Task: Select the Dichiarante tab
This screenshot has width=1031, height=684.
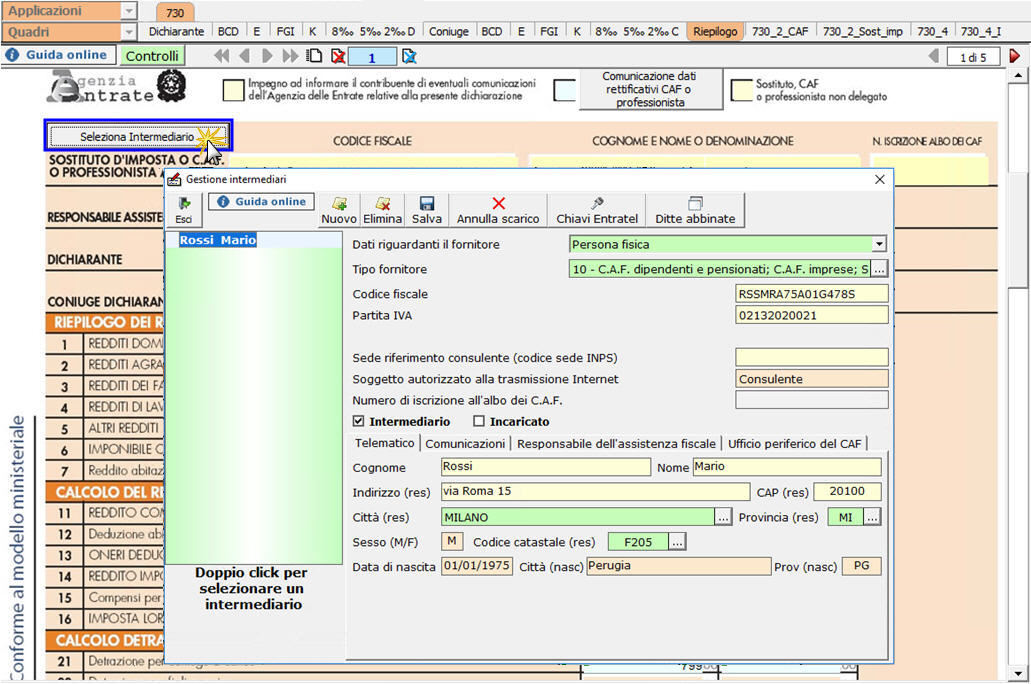Action: click(176, 31)
